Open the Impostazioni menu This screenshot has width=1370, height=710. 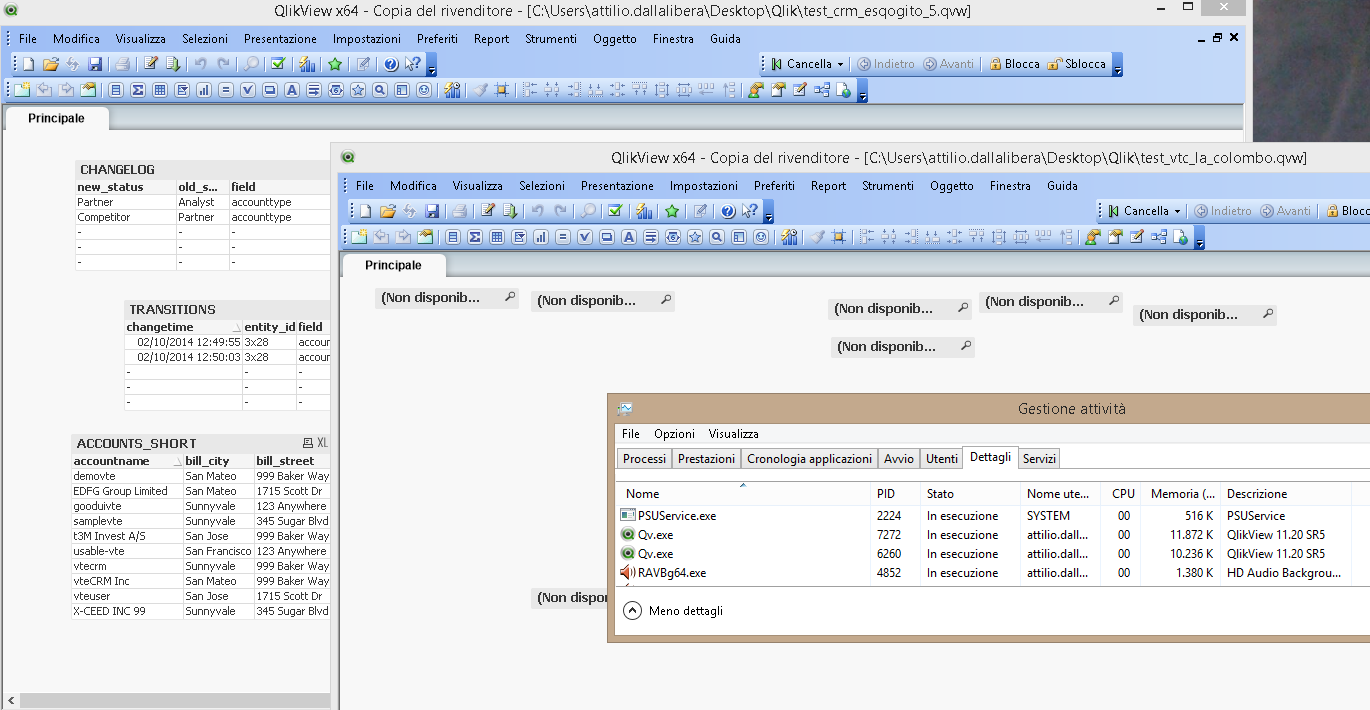pyautogui.click(x=366, y=38)
